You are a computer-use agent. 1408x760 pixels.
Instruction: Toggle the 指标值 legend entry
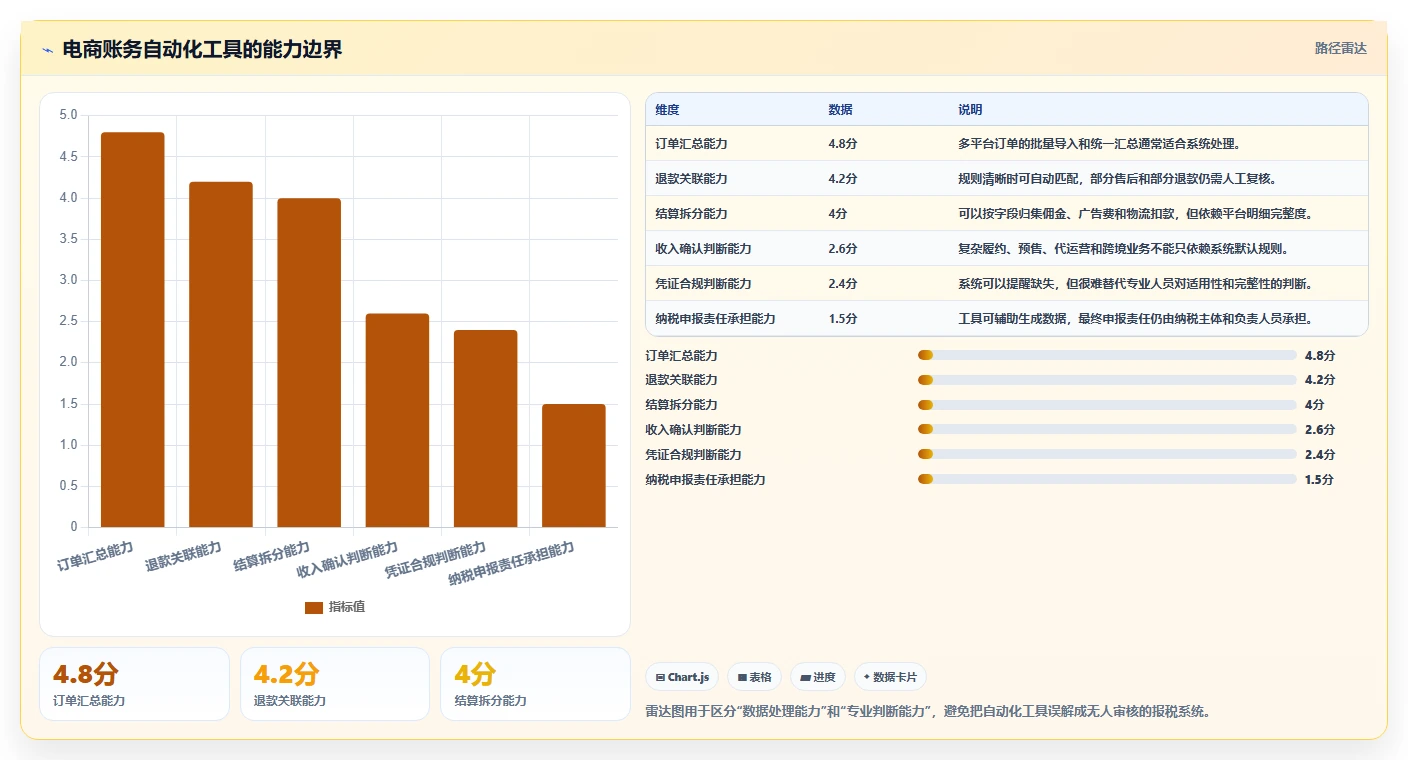(335, 607)
